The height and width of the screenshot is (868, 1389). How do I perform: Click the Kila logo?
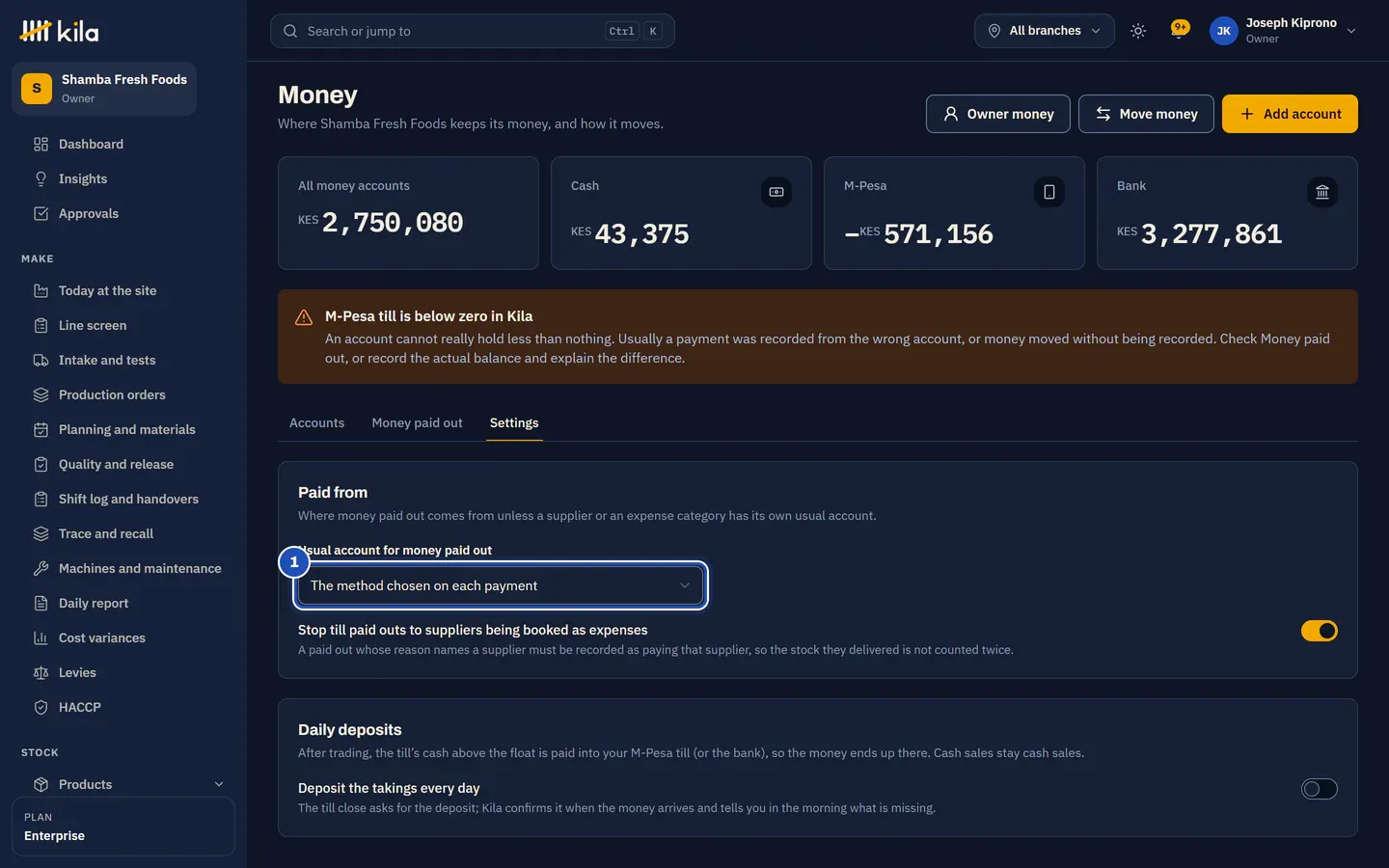click(59, 31)
